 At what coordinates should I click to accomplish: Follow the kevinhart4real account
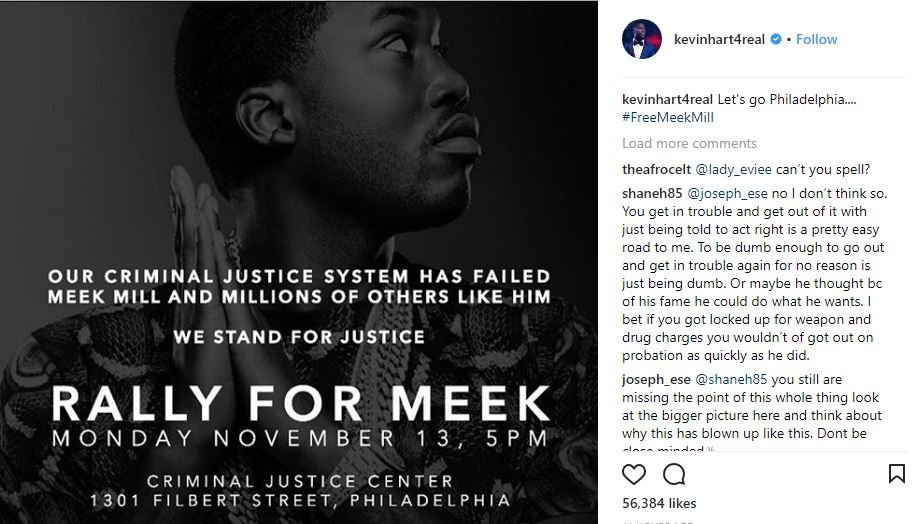coord(817,39)
